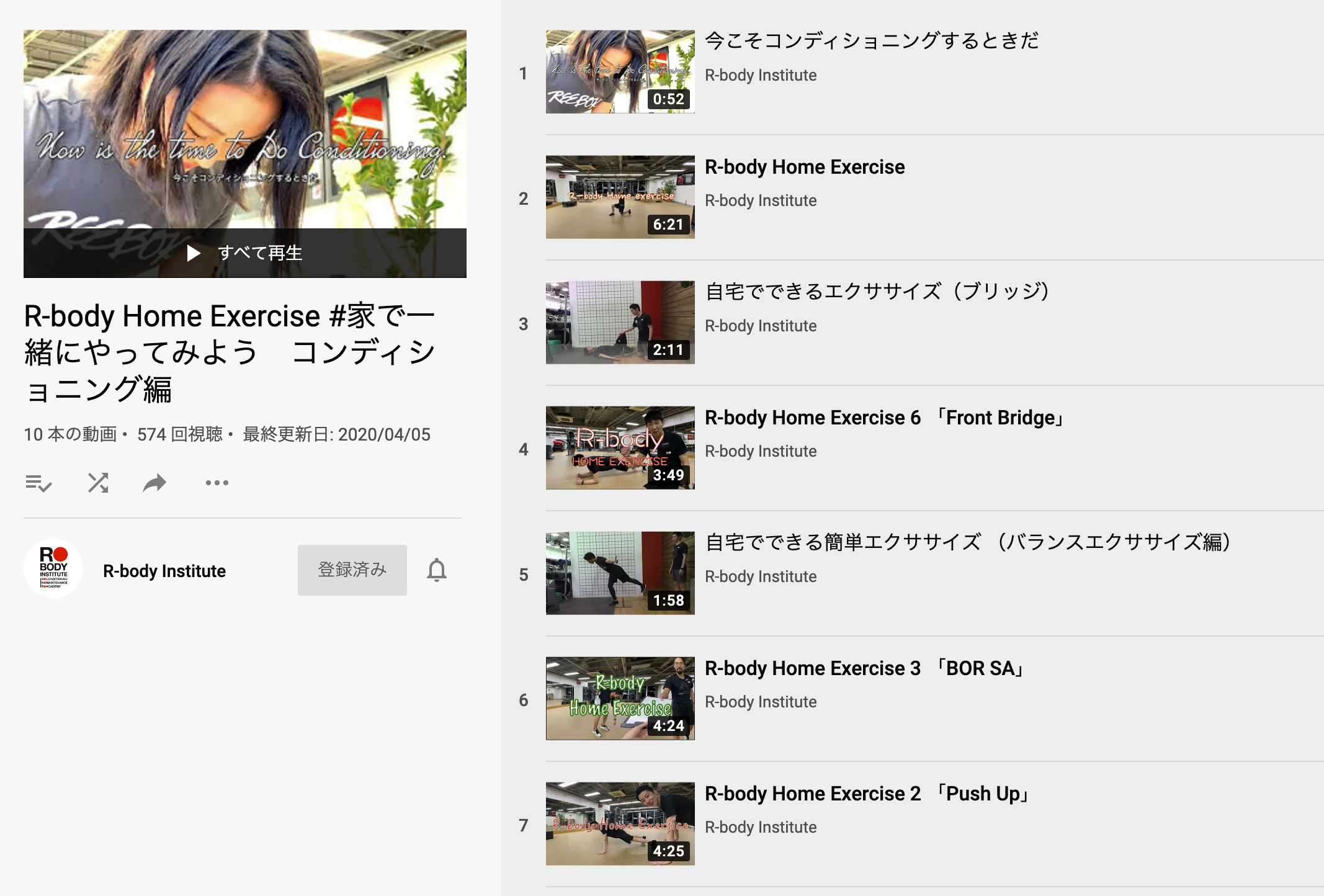The height and width of the screenshot is (896, 1324).
Task: Open the 0:52 conditioning video thumbnail
Action: pos(620,72)
